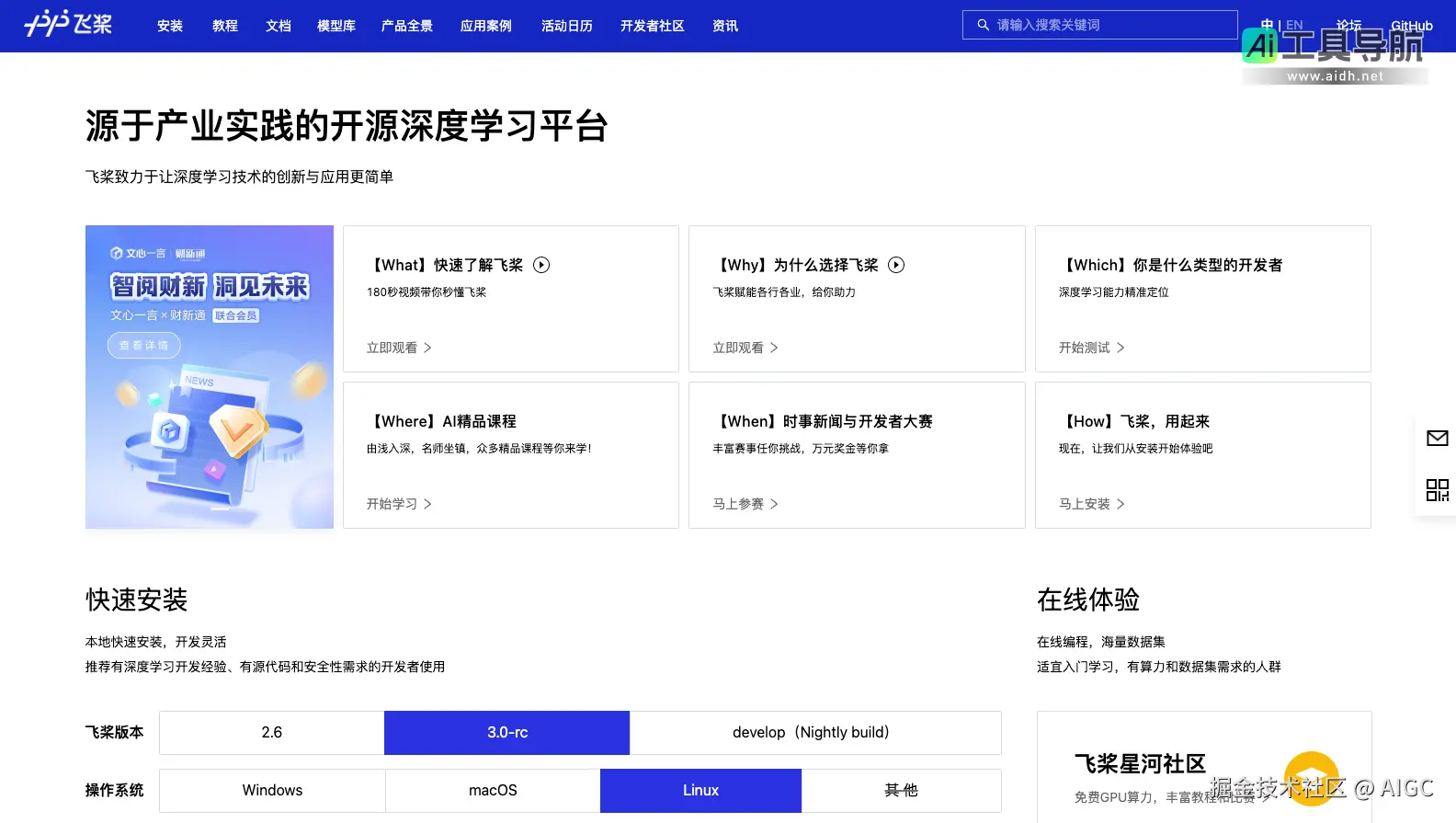Image resolution: width=1456 pixels, height=823 pixels.
Task: Click arrow next to 立即观看 in What card
Action: [x=427, y=348]
